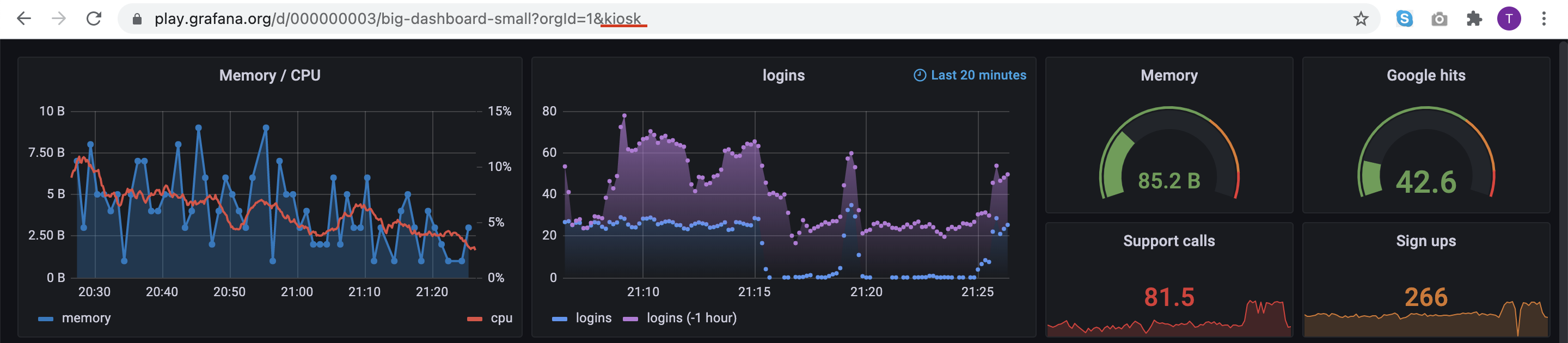The image size is (1568, 343).
Task: Click the URL text in the address bar
Action: pos(397,19)
